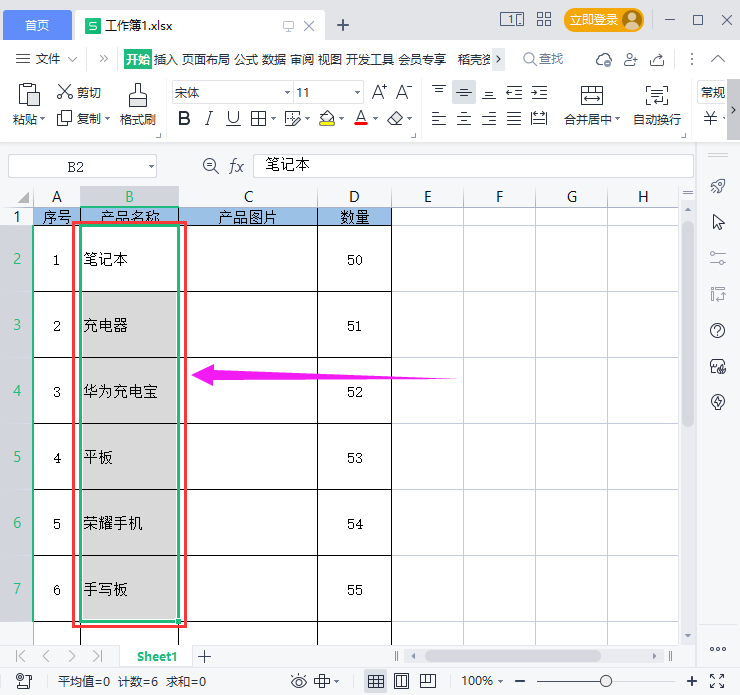The height and width of the screenshot is (695, 740).
Task: Decrease indent of cell text
Action: (x=514, y=92)
